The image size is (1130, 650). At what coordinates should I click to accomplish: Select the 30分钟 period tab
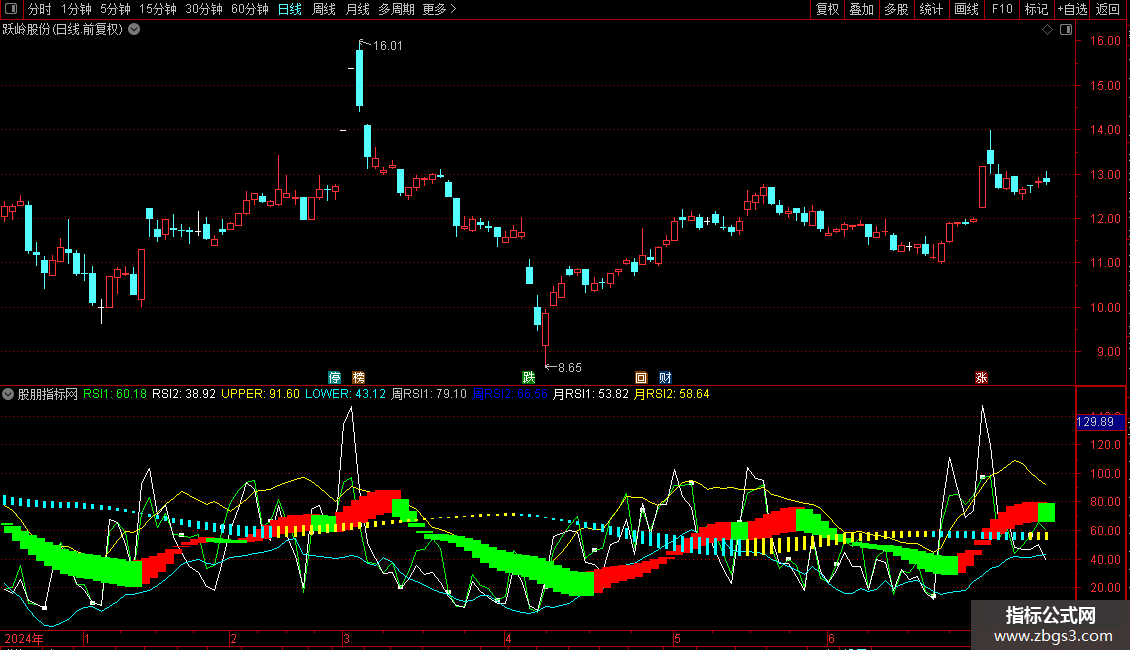[203, 9]
